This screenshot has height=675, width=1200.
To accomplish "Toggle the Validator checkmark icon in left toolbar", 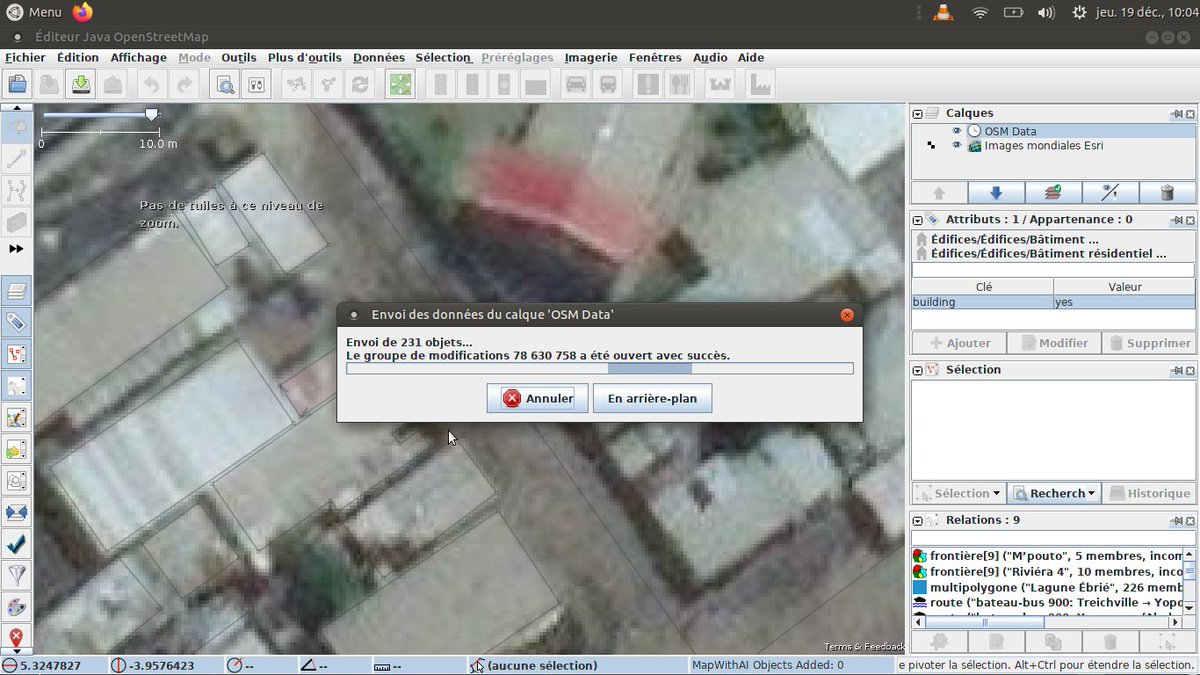I will click(x=16, y=544).
